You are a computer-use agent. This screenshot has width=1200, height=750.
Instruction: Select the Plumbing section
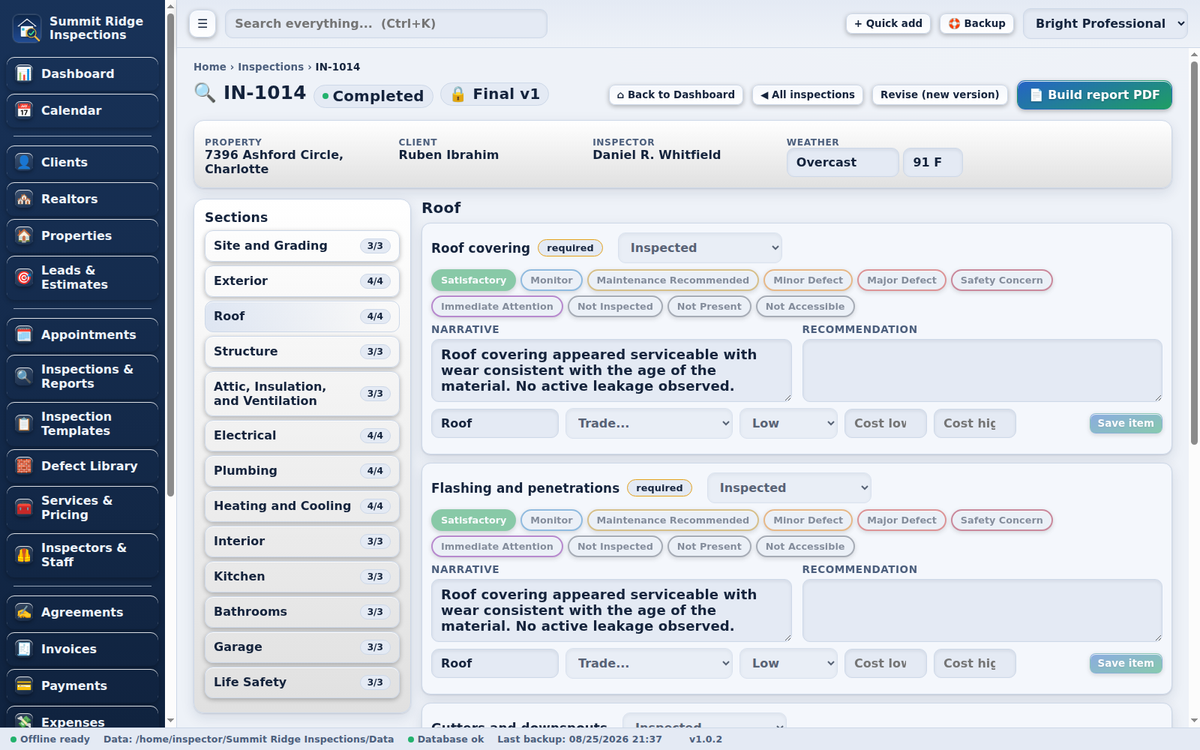[x=302, y=471]
